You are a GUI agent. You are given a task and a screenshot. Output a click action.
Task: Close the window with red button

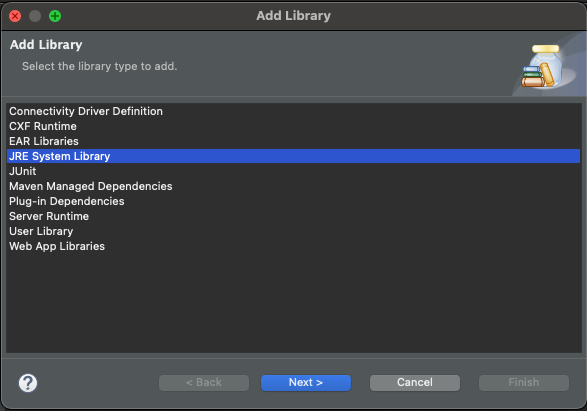[15, 16]
